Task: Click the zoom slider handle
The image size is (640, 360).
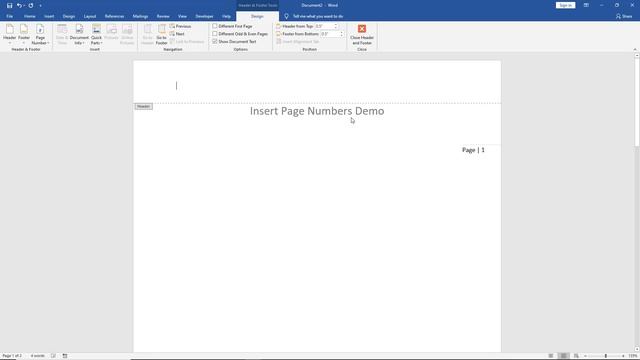Action: point(606,356)
